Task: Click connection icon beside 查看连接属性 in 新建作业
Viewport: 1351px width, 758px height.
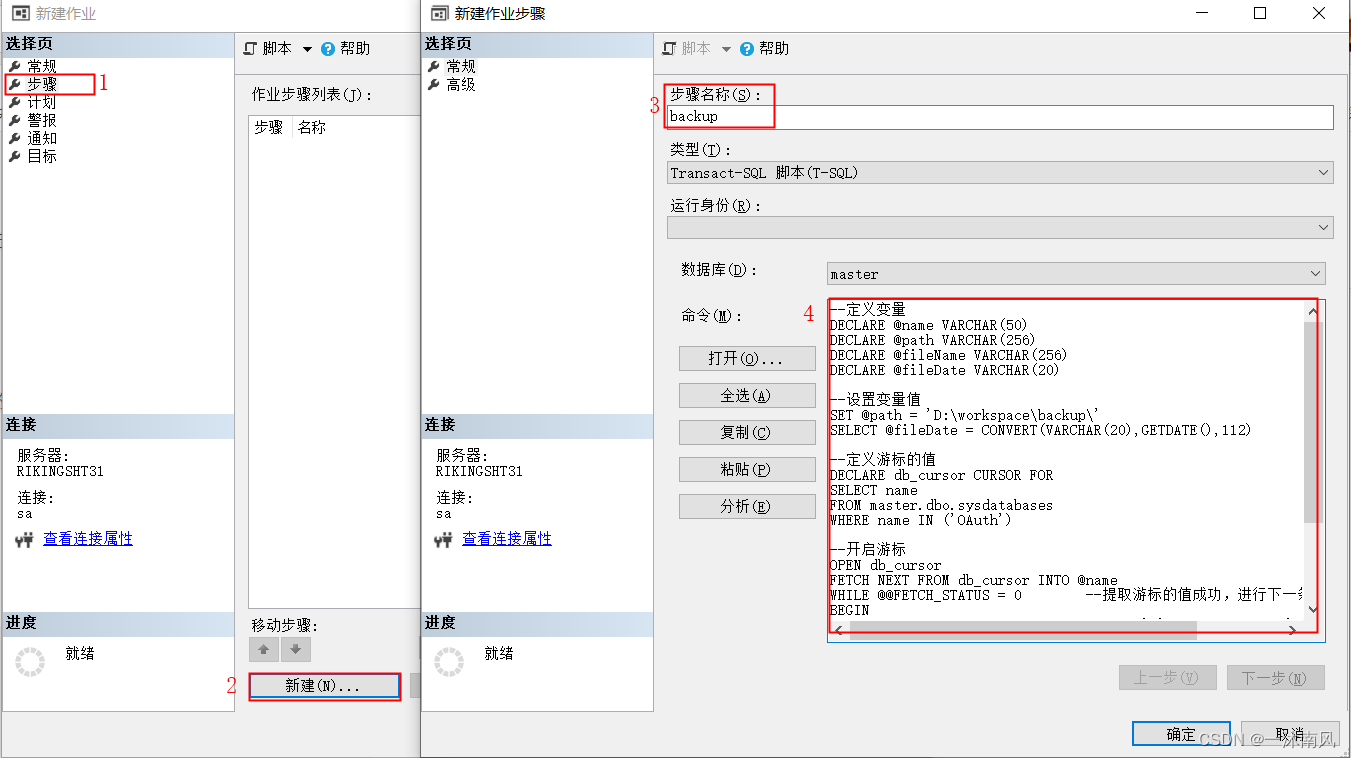Action: point(25,540)
